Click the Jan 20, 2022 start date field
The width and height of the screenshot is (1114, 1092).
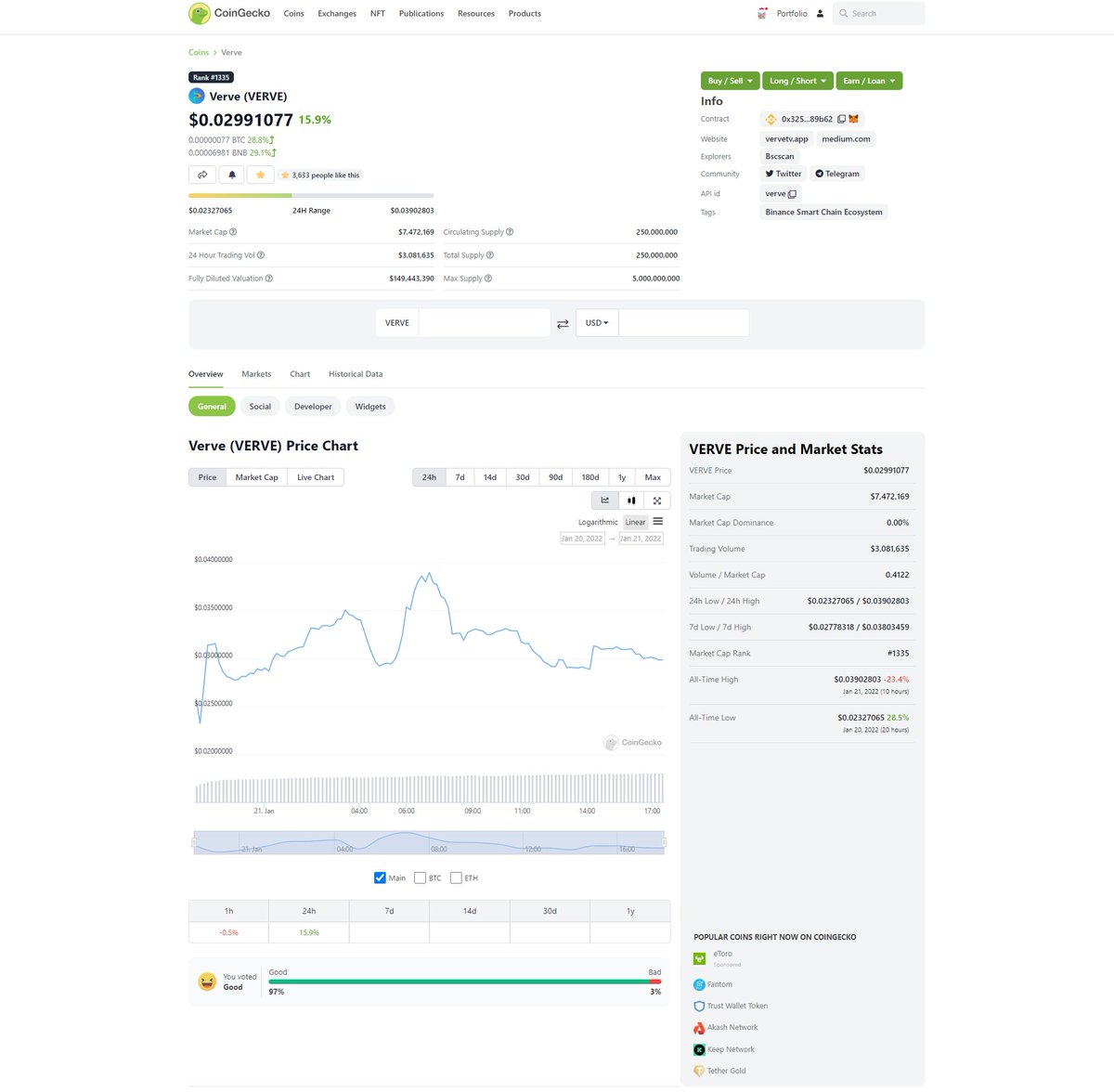582,539
